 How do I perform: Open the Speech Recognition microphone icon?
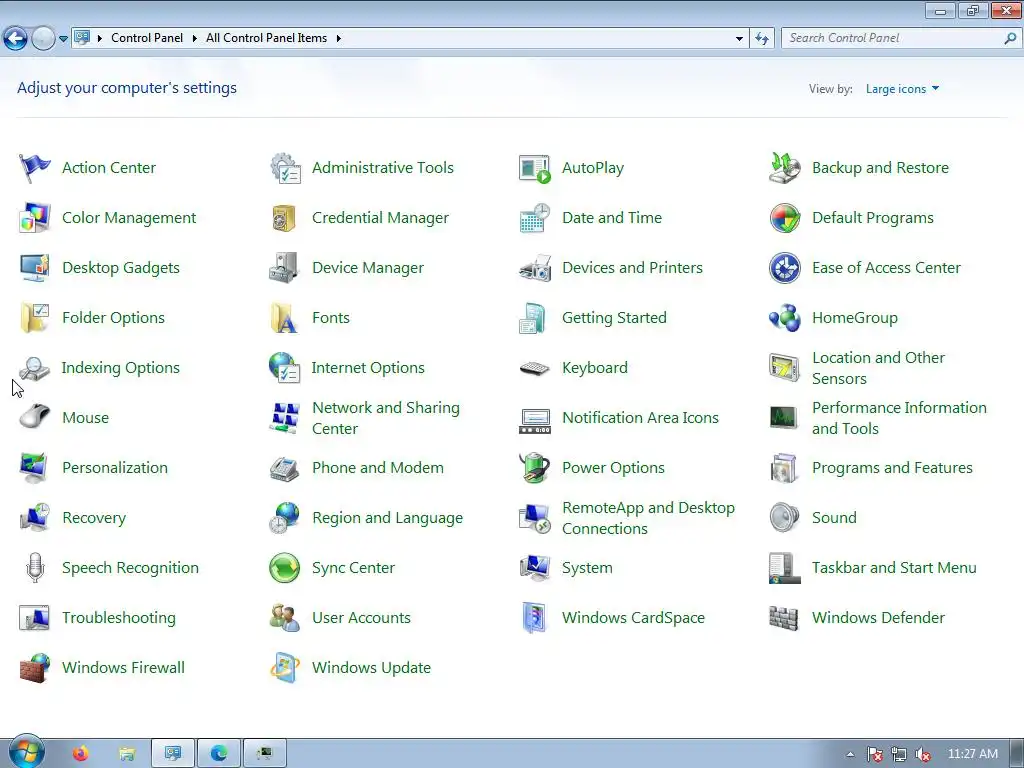(35, 568)
